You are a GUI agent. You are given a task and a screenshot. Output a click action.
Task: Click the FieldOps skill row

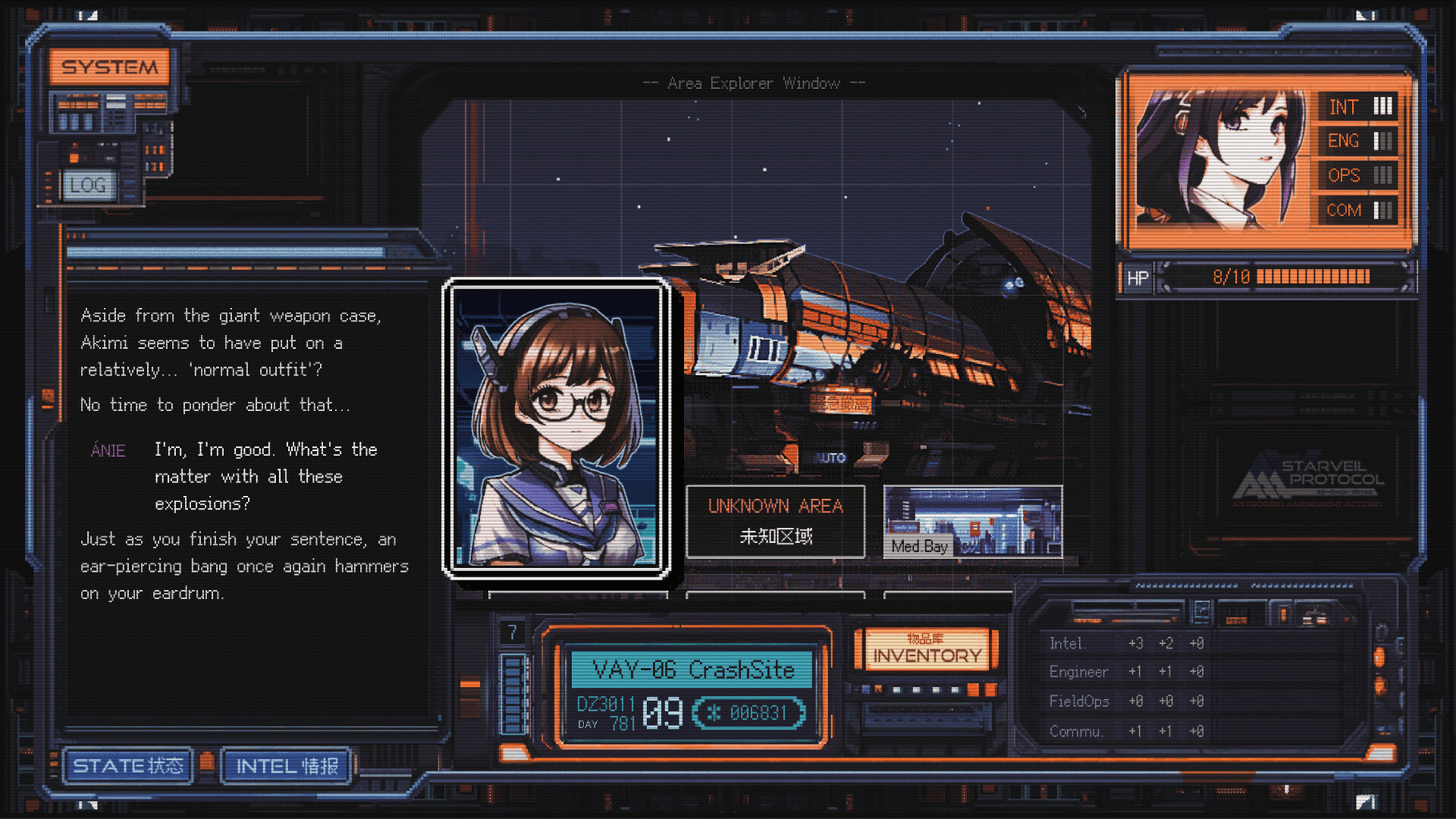(1126, 701)
